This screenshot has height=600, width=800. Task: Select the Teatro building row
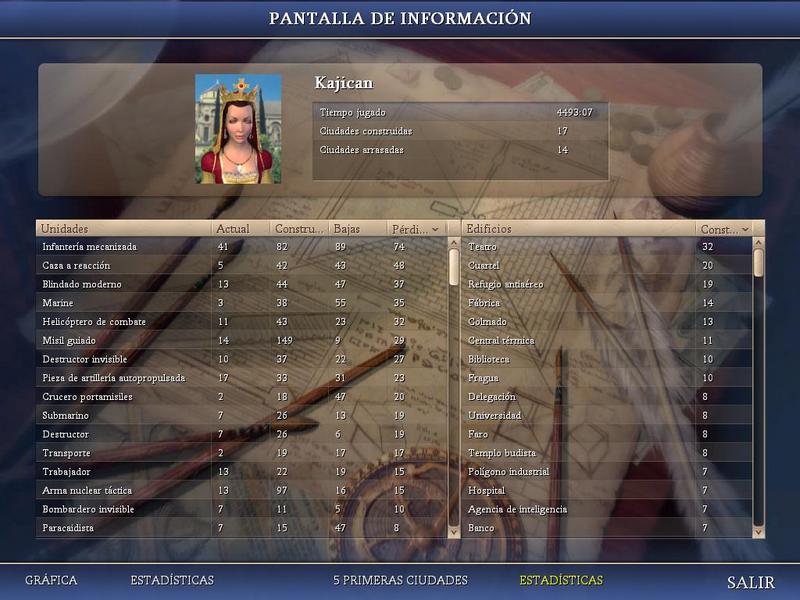[607, 246]
